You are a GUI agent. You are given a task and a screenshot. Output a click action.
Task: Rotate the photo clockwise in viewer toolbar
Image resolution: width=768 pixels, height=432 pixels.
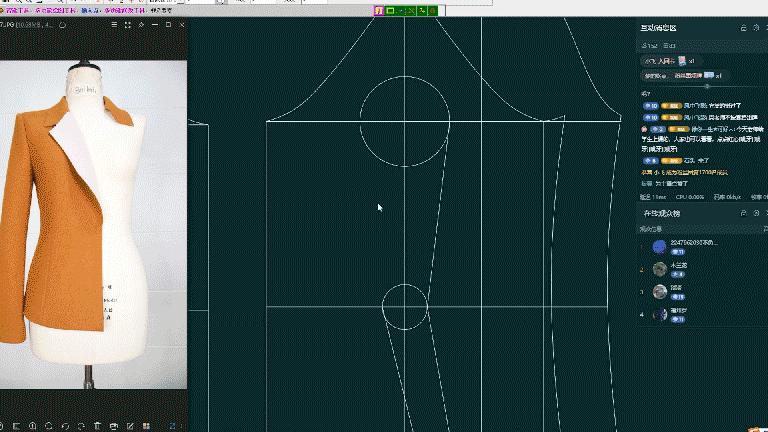click(80, 426)
